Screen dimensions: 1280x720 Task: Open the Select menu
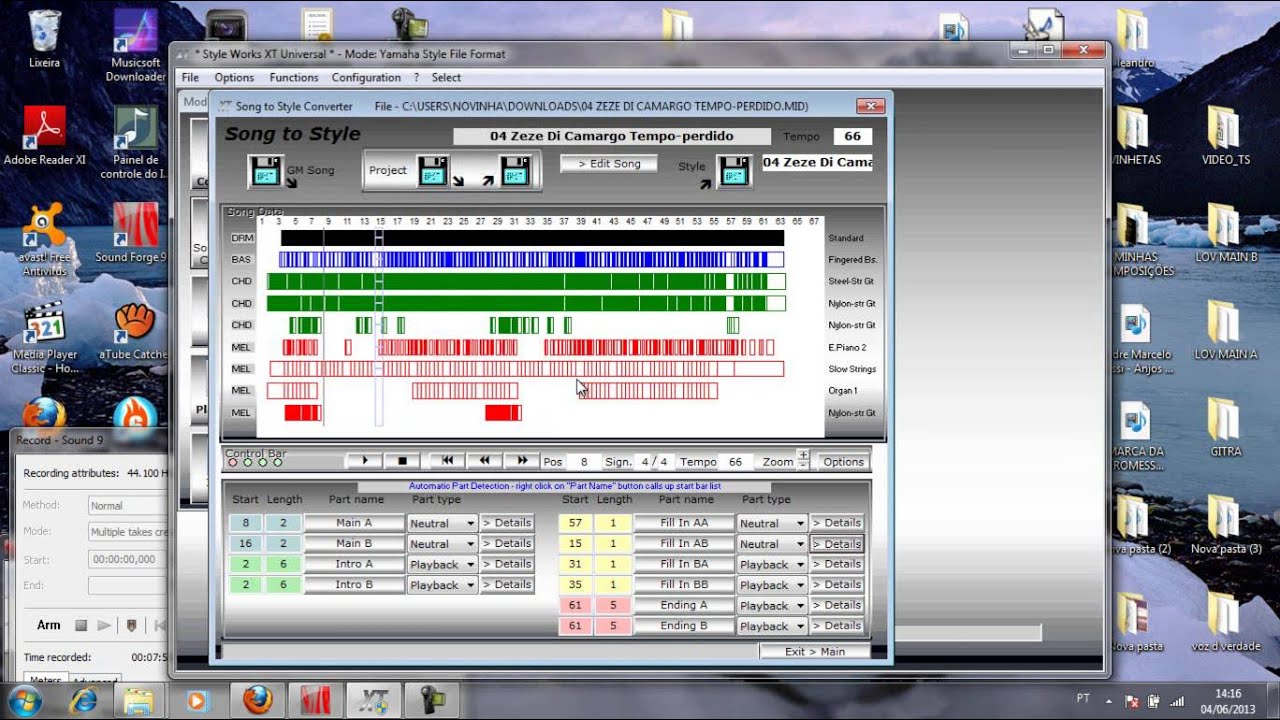click(x=446, y=77)
